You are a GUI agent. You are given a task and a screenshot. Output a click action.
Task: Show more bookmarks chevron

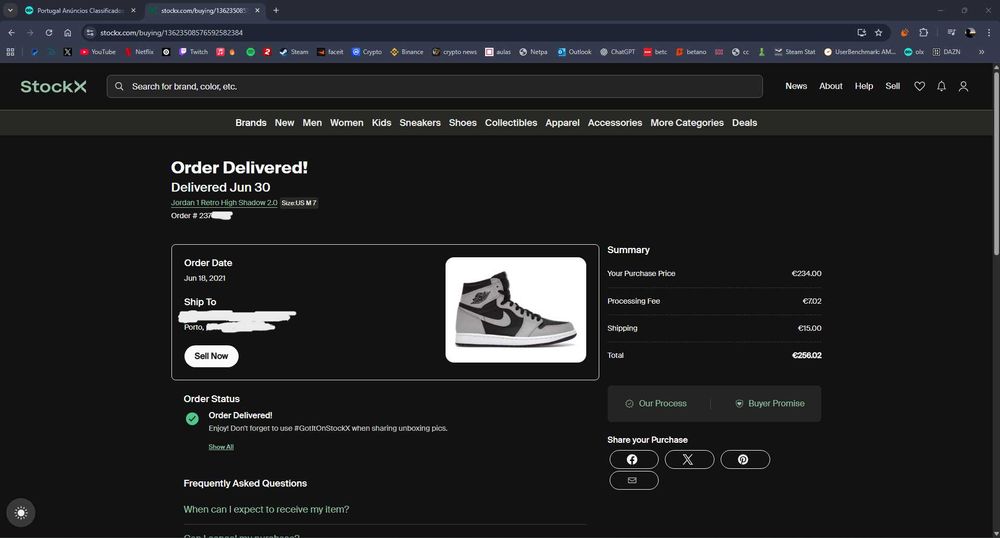click(x=982, y=52)
